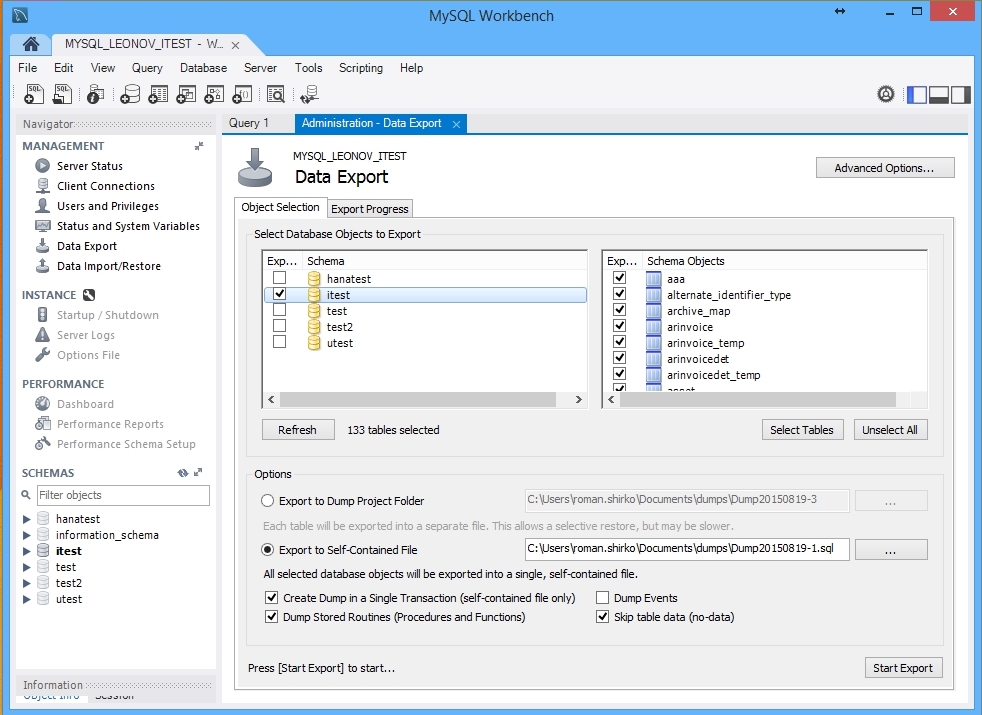Screen dimensions: 982x715
Task: Click the search table data icon
Action: coord(275,94)
